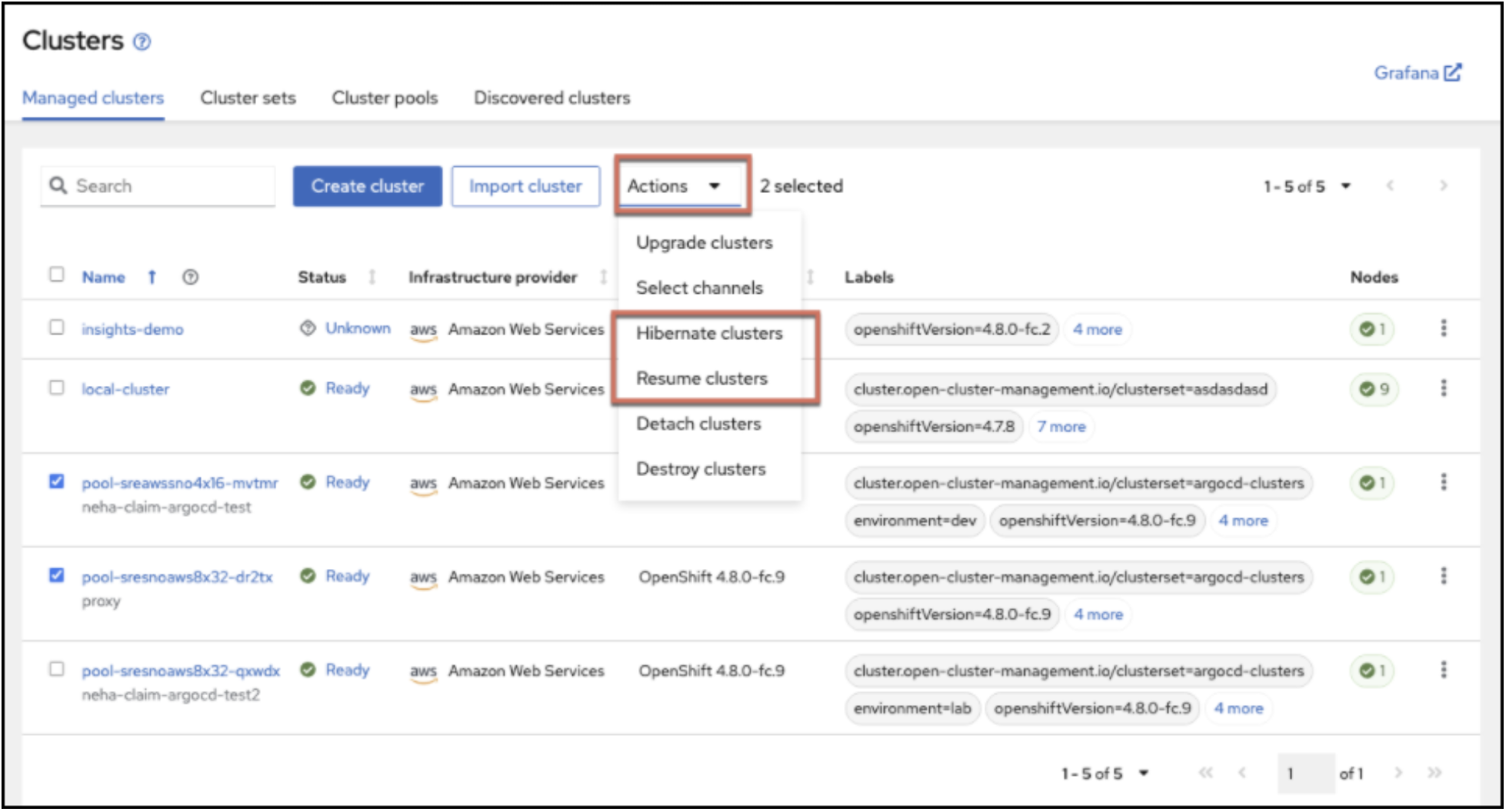Uncheck the pool-sreawssno4x16-mvtmr checkbox

(57, 482)
